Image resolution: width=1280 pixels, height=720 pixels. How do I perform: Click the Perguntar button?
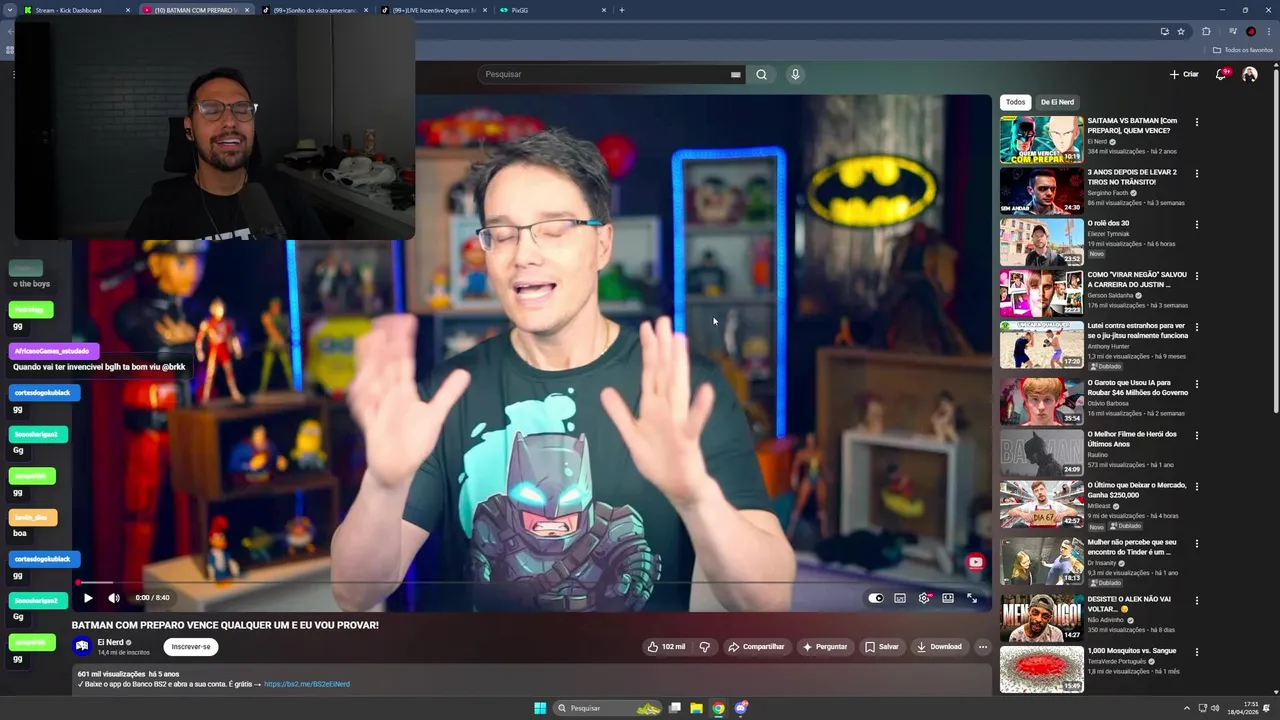tap(825, 647)
